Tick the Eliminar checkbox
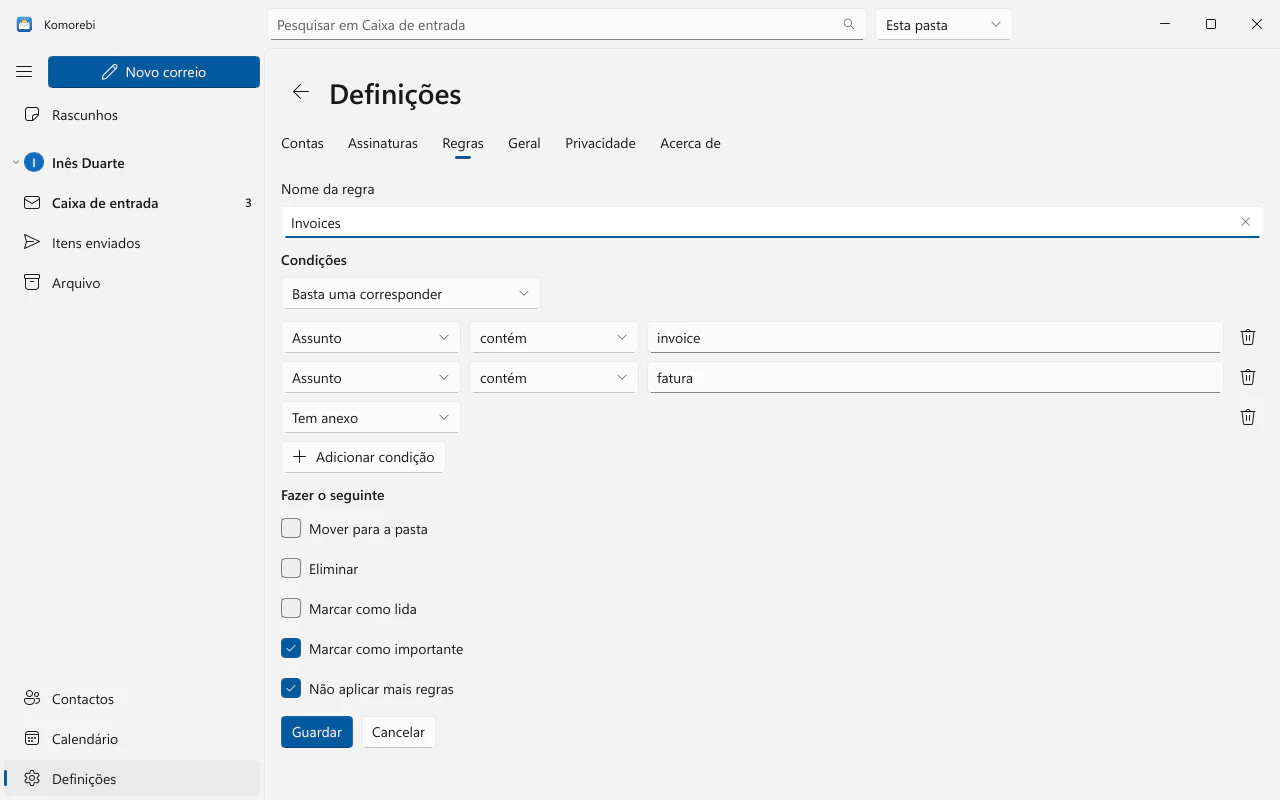1280x800 pixels. 291,568
